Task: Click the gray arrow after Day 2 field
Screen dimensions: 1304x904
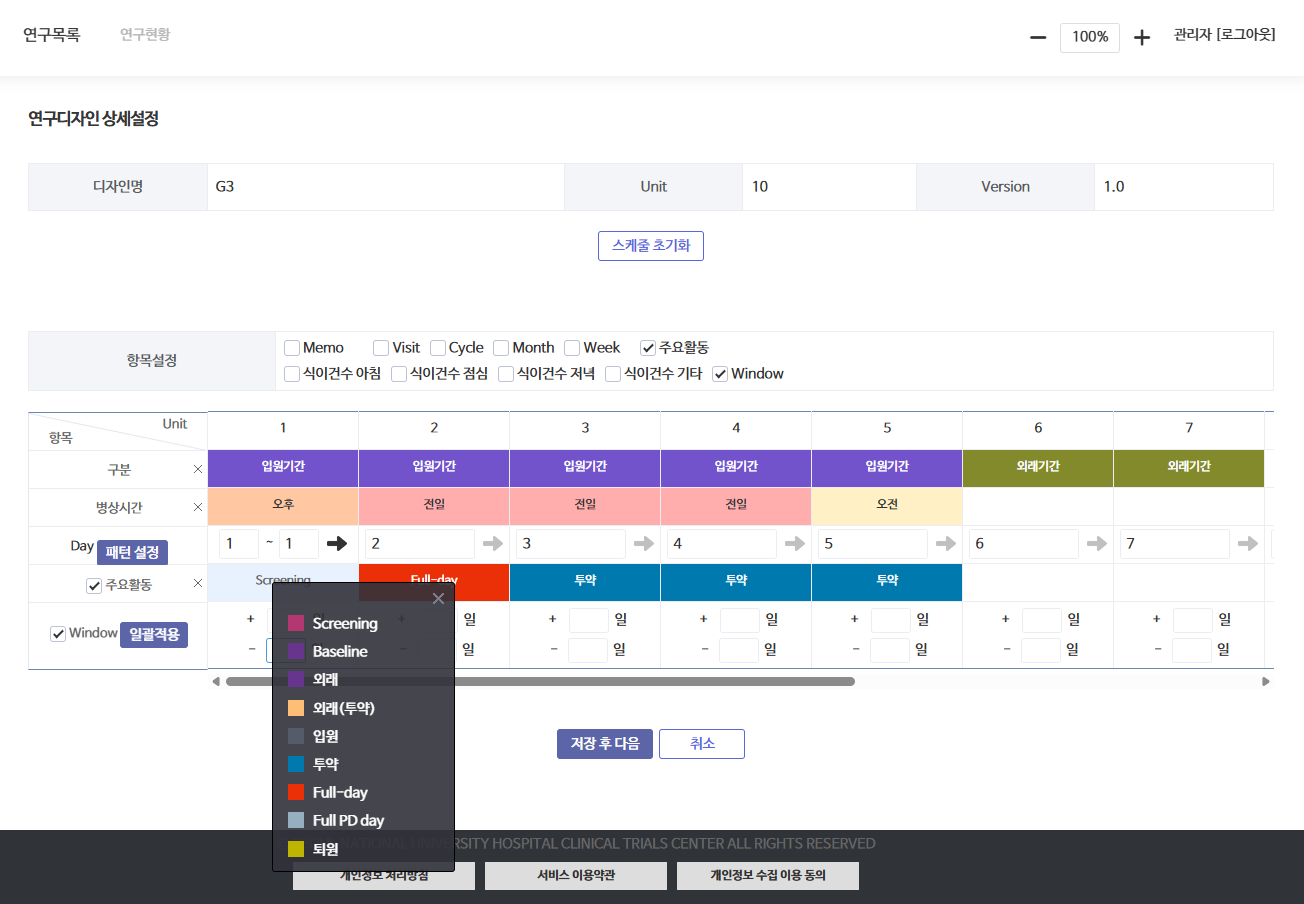Action: point(493,544)
